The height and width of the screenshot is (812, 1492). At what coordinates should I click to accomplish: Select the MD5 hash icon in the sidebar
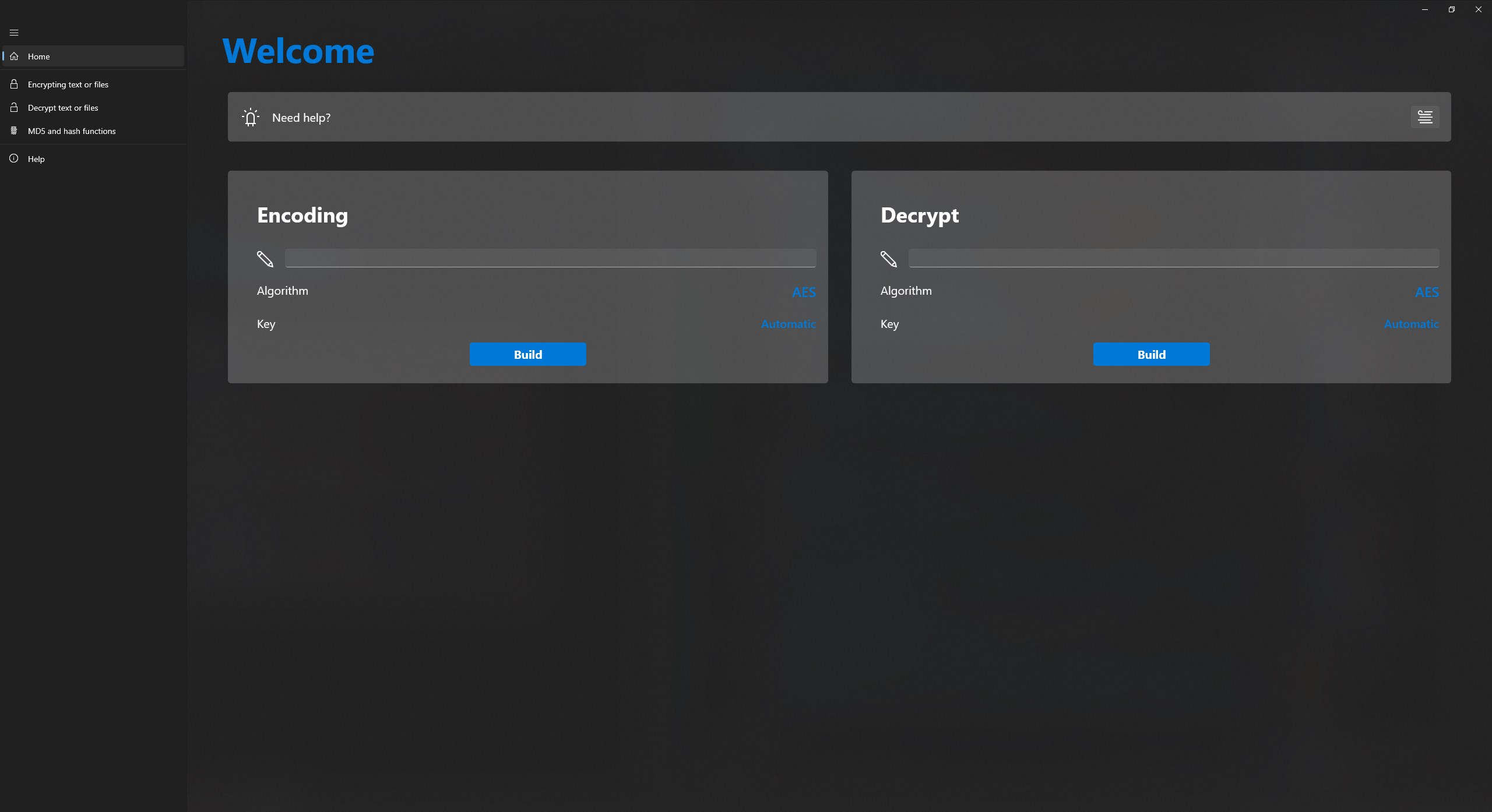click(13, 130)
